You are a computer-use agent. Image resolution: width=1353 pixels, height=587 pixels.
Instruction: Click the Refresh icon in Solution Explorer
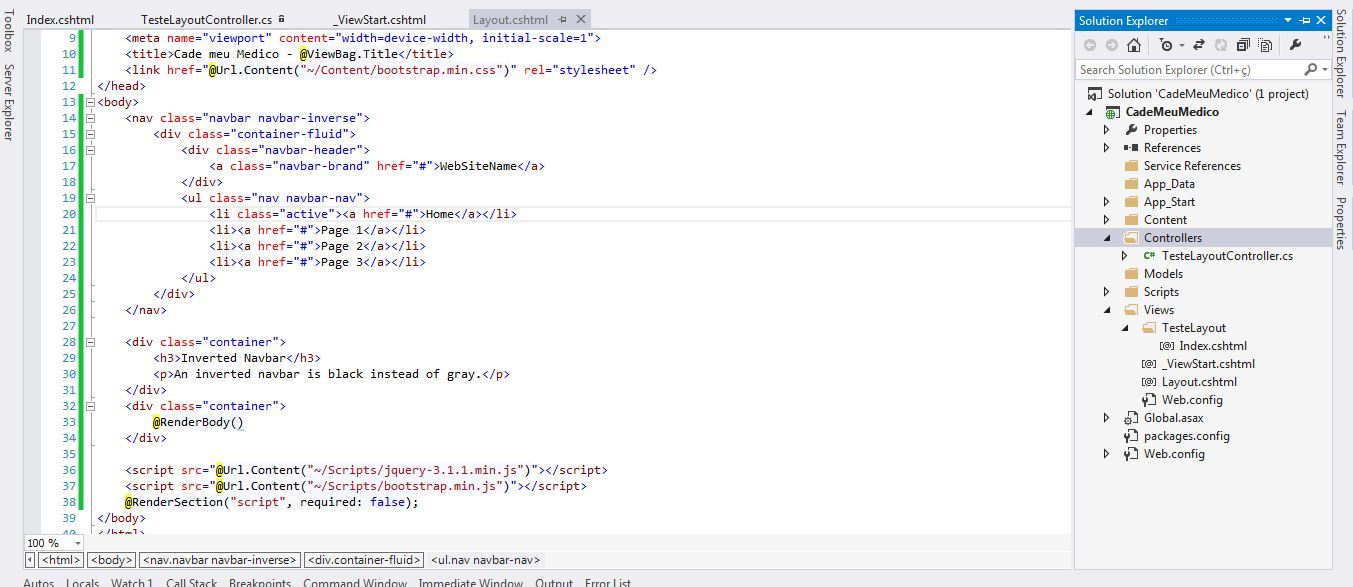(x=1221, y=45)
